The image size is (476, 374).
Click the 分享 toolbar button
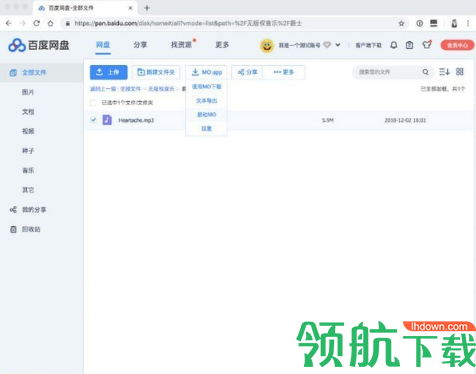coord(247,72)
